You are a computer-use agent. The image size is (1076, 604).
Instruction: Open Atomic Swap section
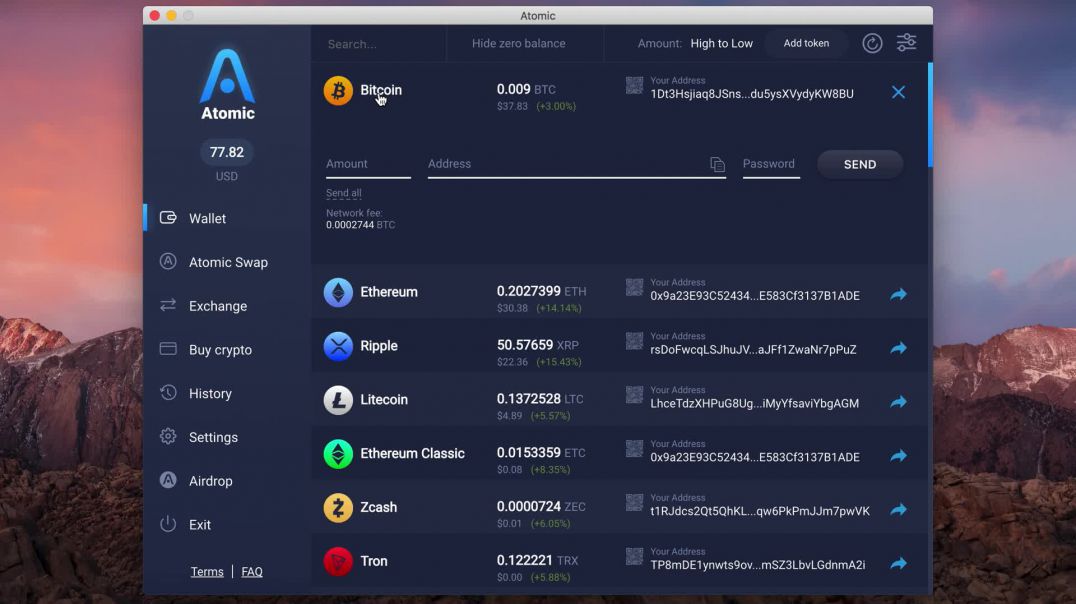click(x=227, y=262)
